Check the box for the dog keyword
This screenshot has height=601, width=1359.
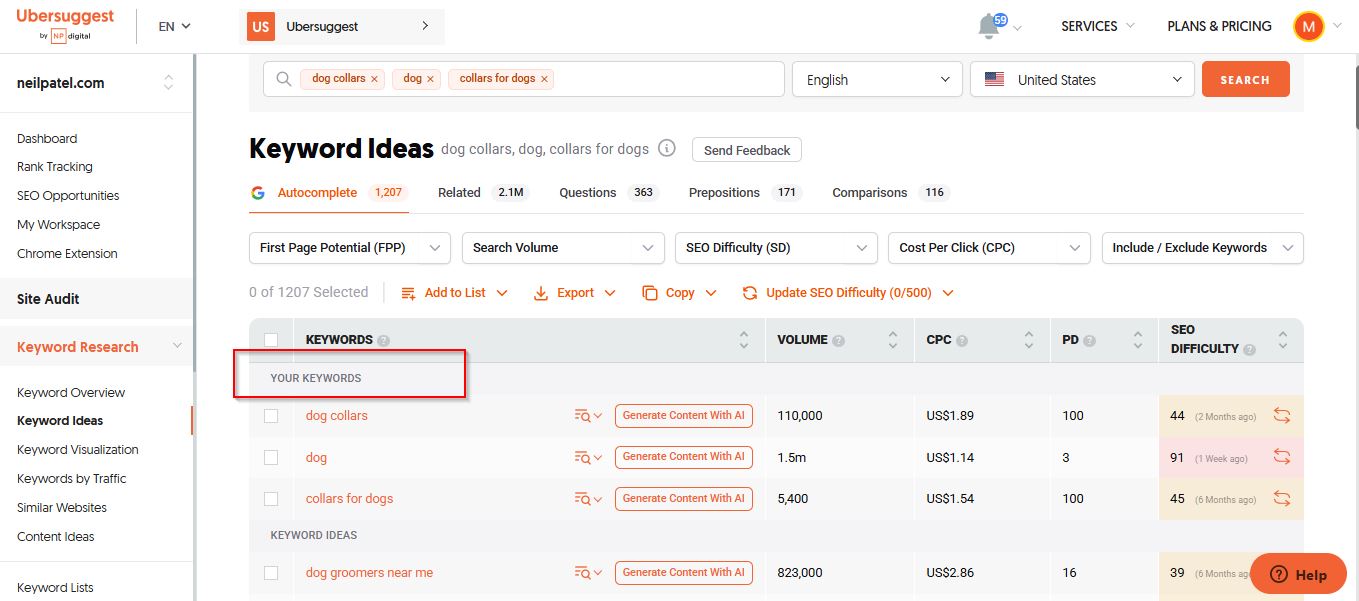pos(271,458)
